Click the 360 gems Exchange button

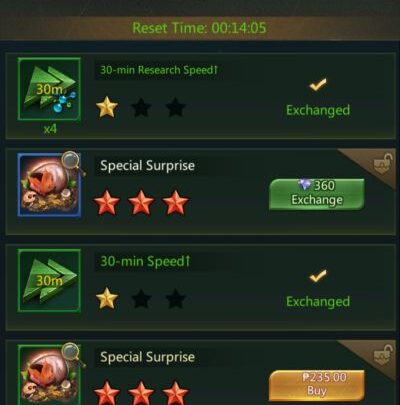317,194
